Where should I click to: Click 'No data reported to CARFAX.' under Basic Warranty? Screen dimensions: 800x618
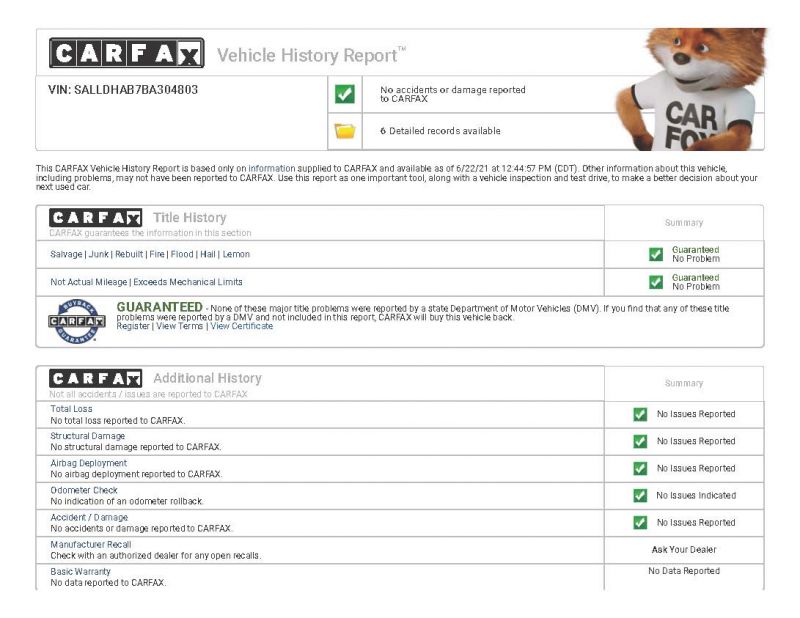(x=108, y=583)
